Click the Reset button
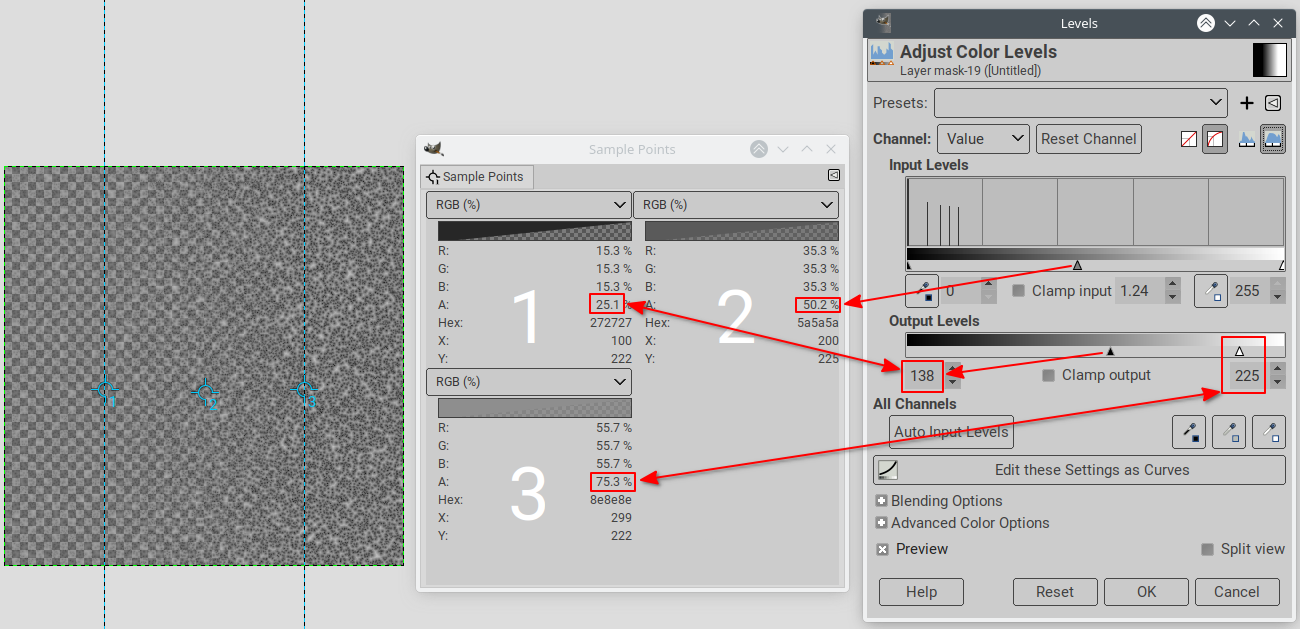The image size is (1300, 629). coord(1055,592)
